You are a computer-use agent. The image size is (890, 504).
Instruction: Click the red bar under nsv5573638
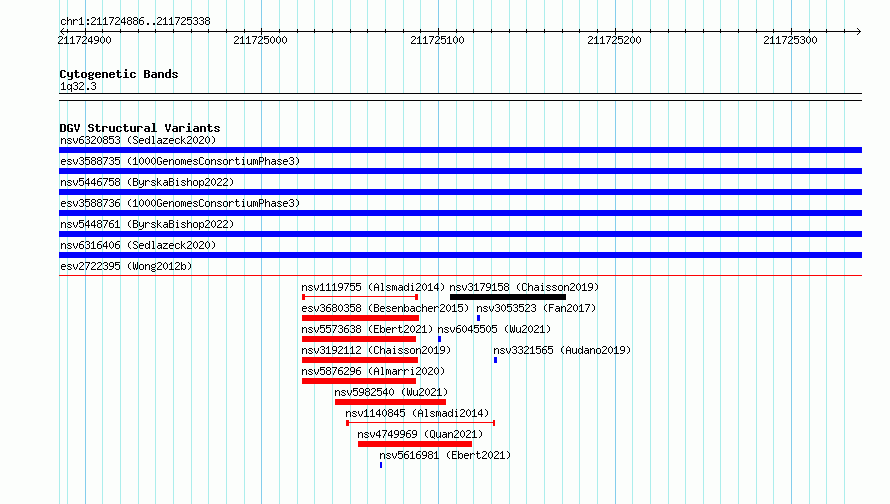click(x=359, y=339)
